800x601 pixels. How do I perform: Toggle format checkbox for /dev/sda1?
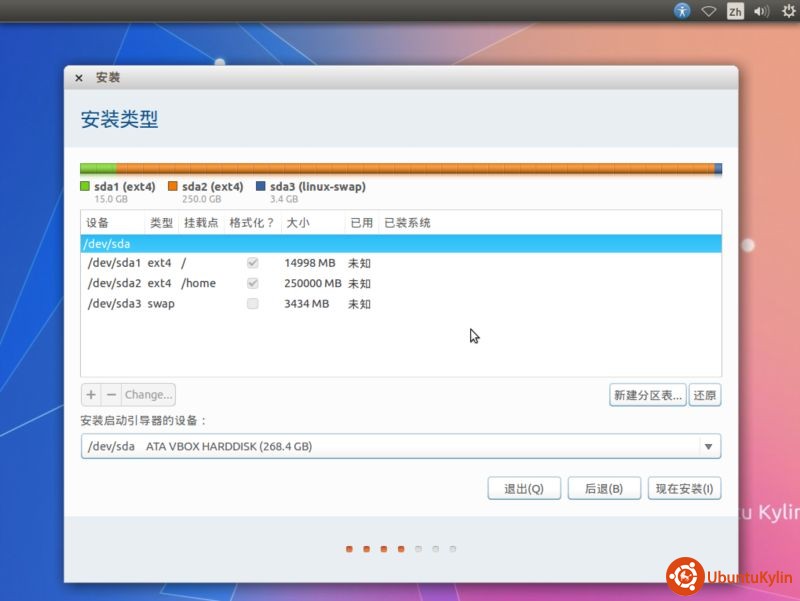click(253, 263)
